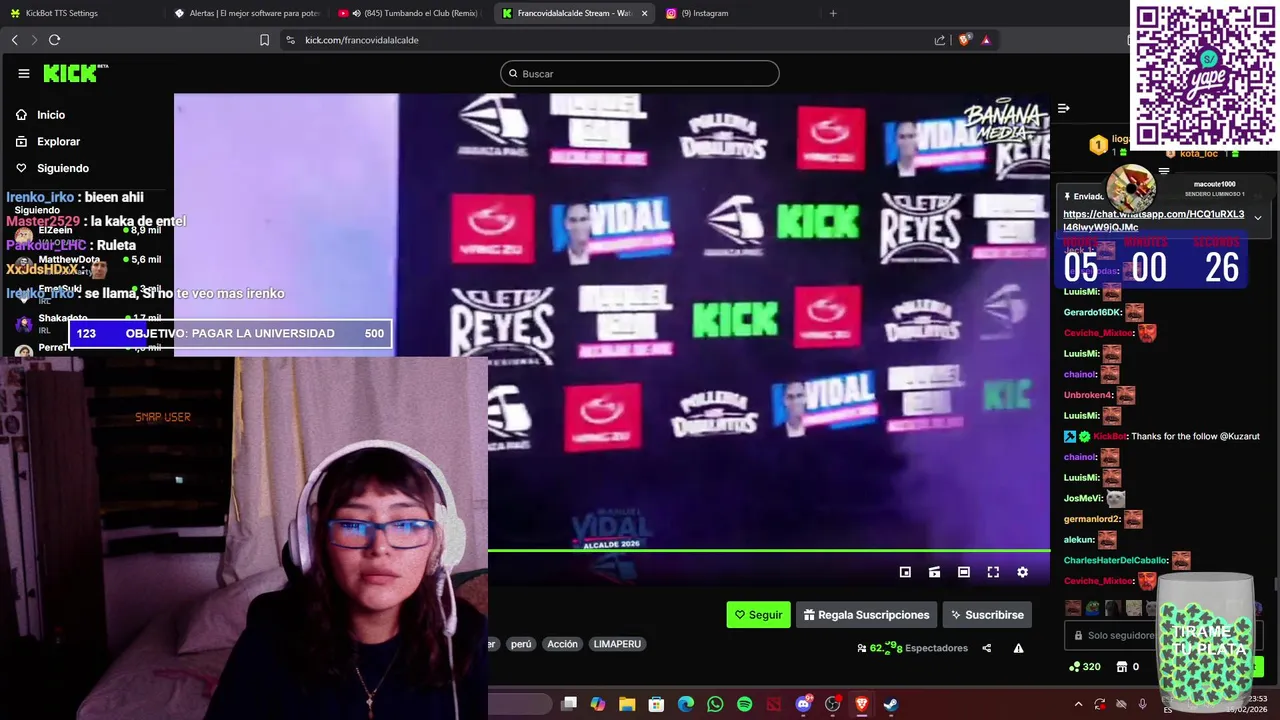1280x720 pixels.
Task: Click the Suscribirse button
Action: click(x=987, y=615)
